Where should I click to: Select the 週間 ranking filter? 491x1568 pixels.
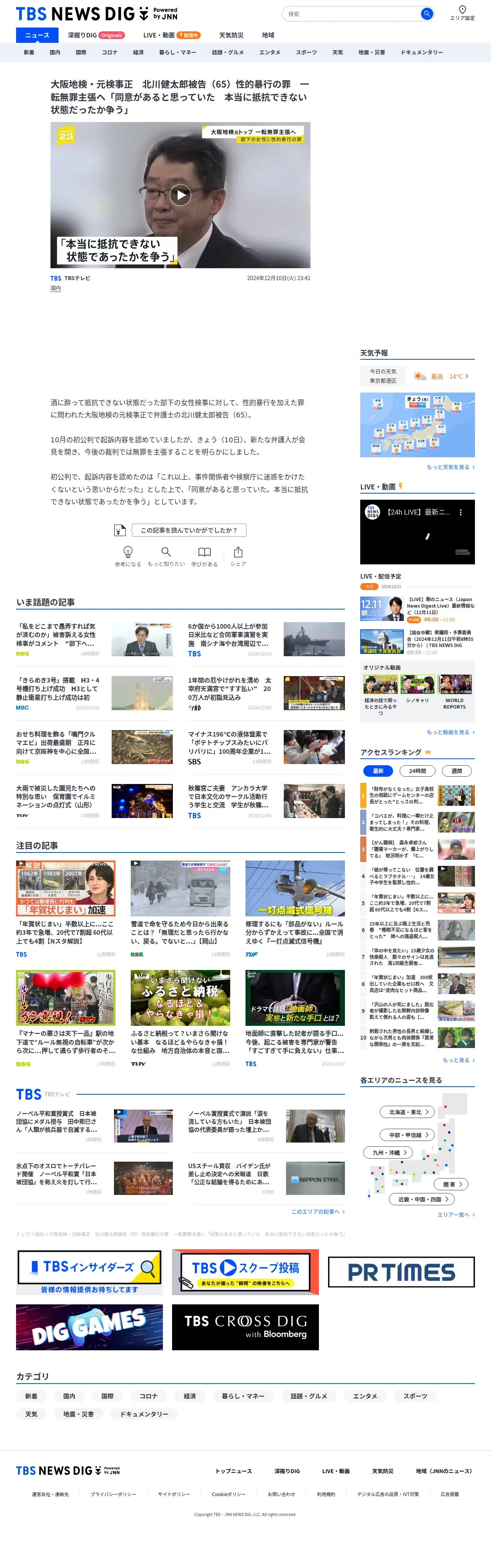pyautogui.click(x=456, y=771)
